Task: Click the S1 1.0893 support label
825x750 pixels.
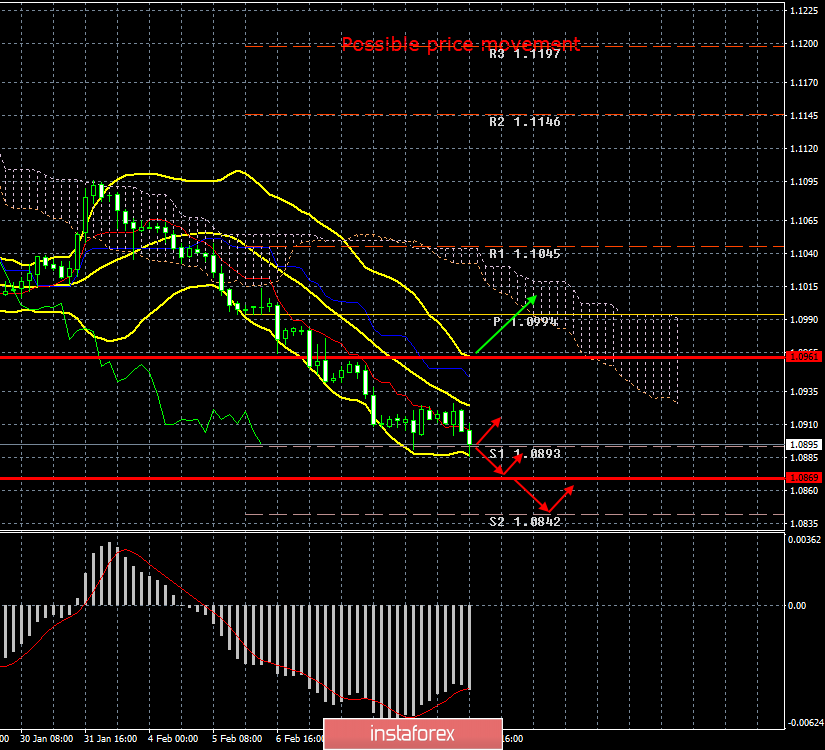Action: pyautogui.click(x=525, y=454)
